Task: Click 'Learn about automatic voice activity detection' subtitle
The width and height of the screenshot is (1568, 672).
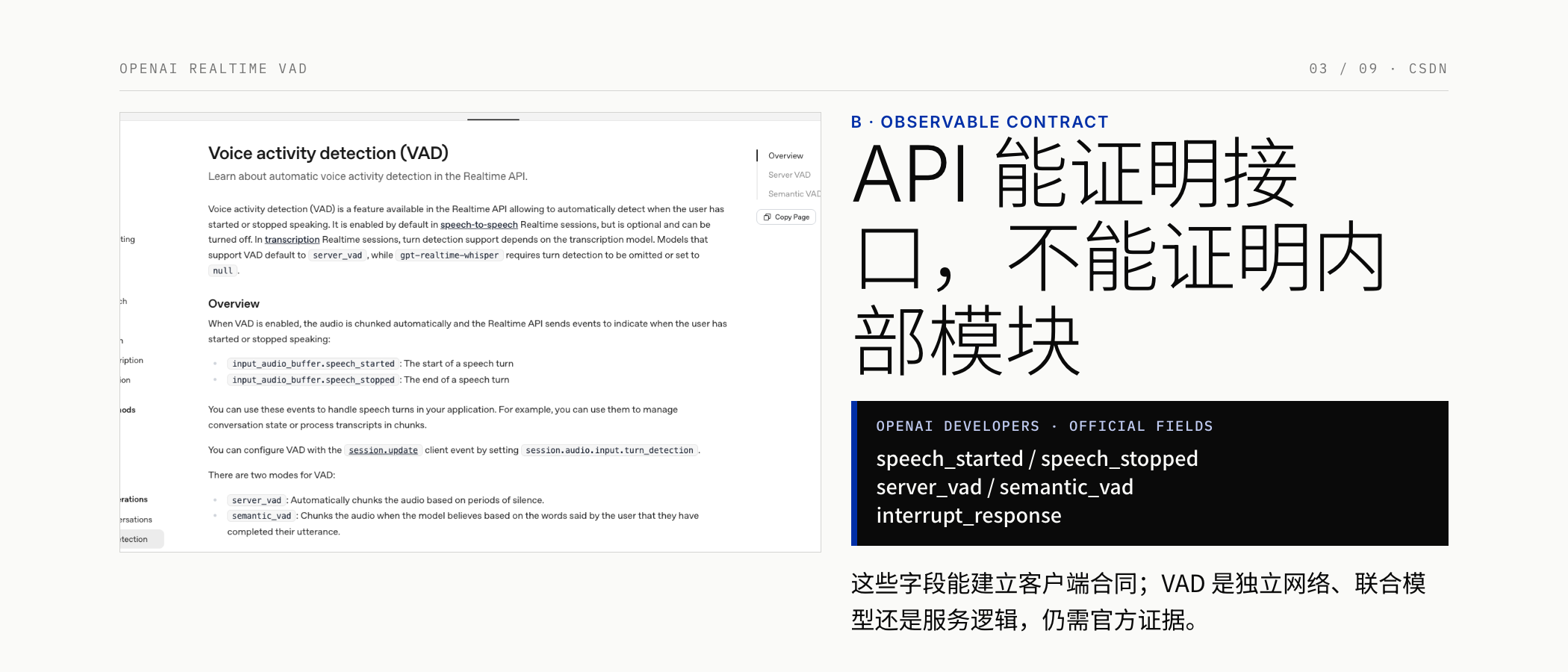Action: click(367, 176)
